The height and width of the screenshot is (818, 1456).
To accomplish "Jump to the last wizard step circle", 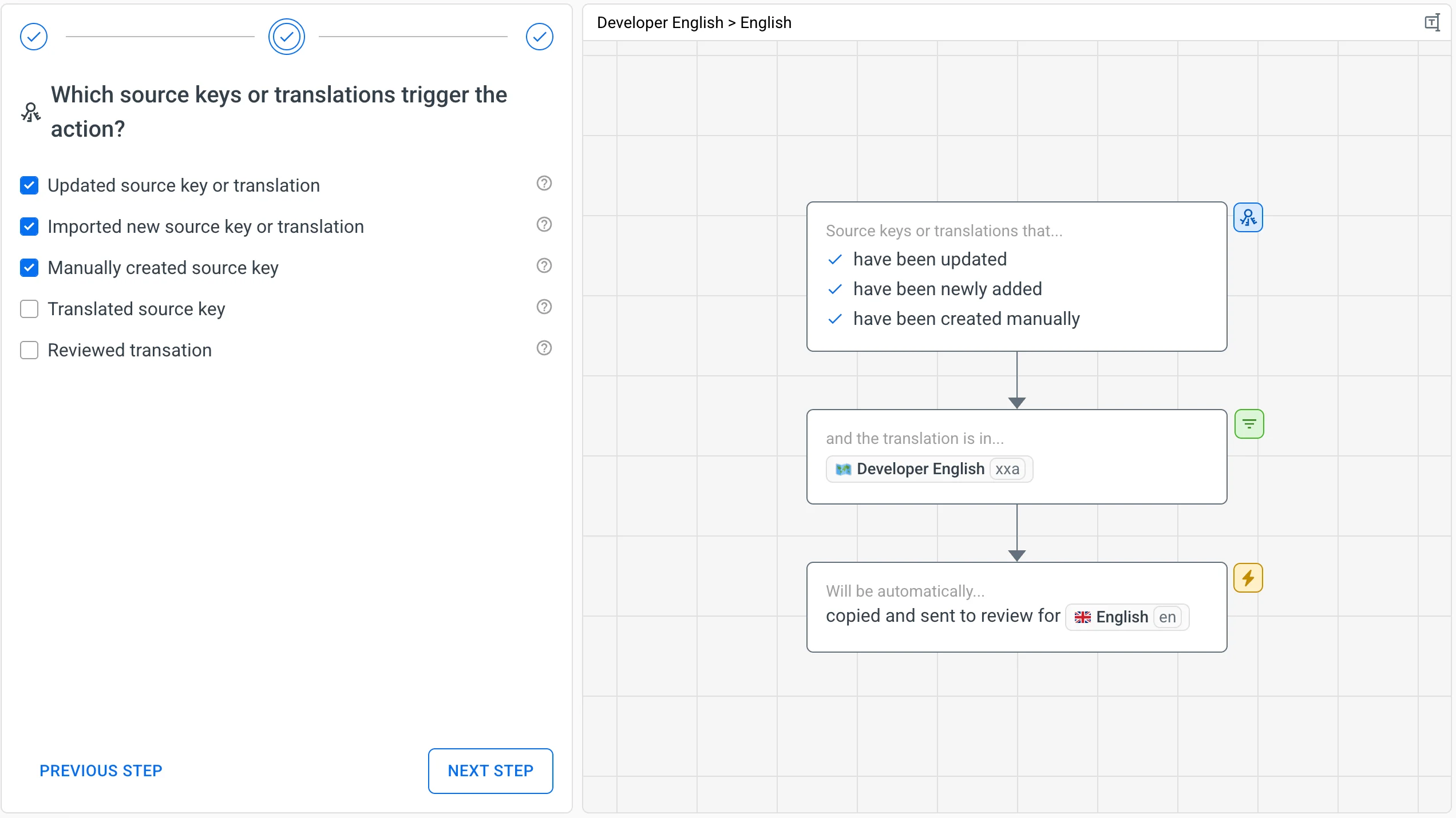I will (539, 37).
